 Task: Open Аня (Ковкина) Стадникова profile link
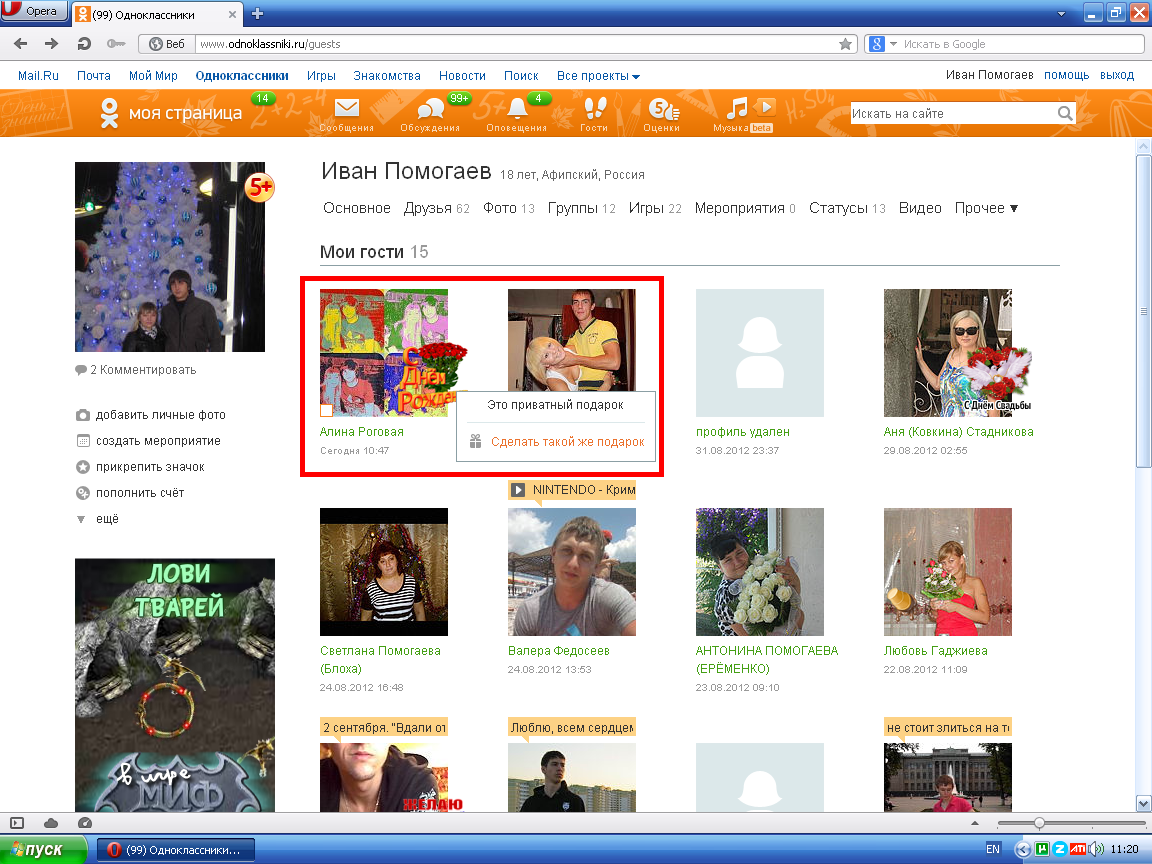(958, 432)
